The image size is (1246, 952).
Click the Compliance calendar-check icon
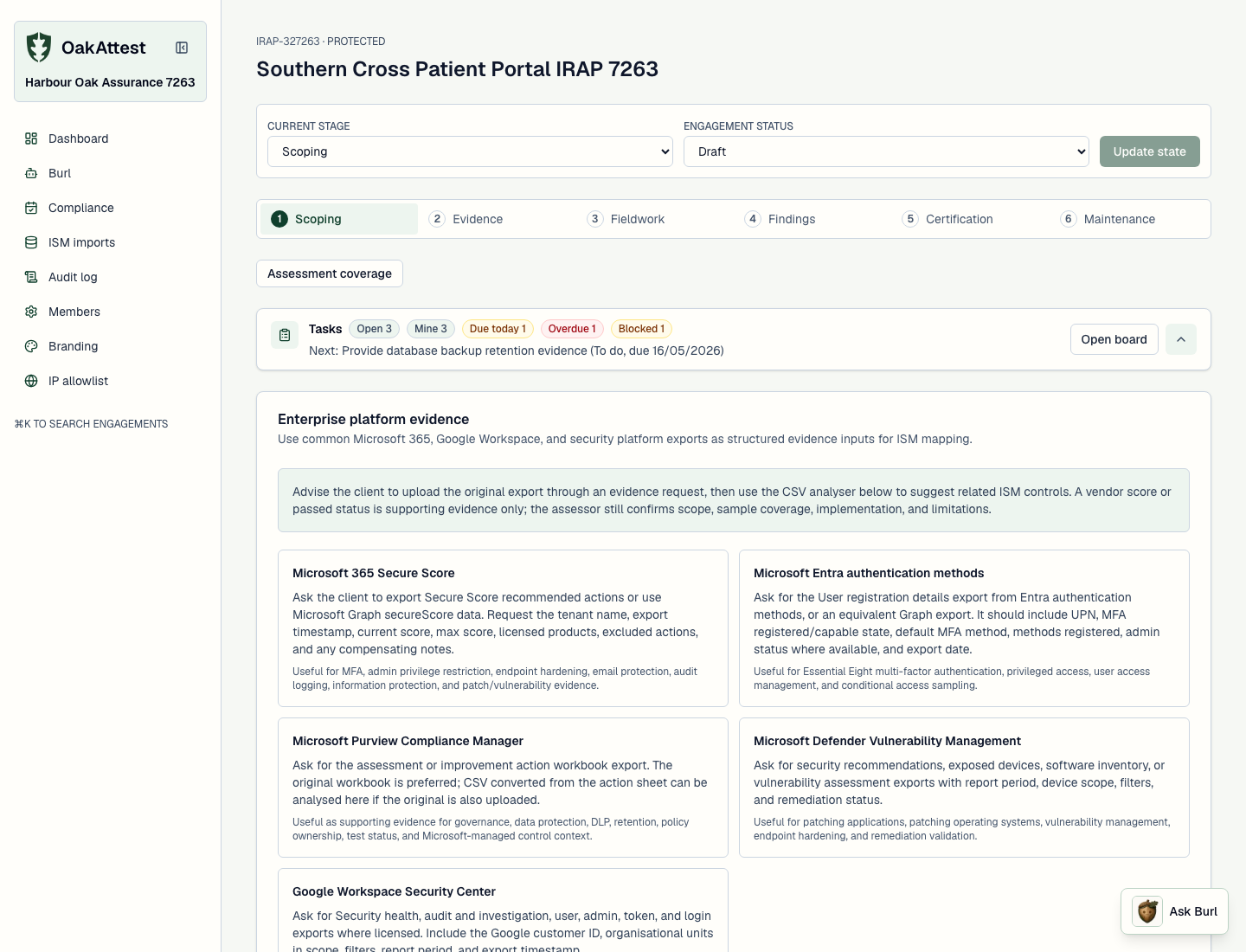tap(31, 208)
